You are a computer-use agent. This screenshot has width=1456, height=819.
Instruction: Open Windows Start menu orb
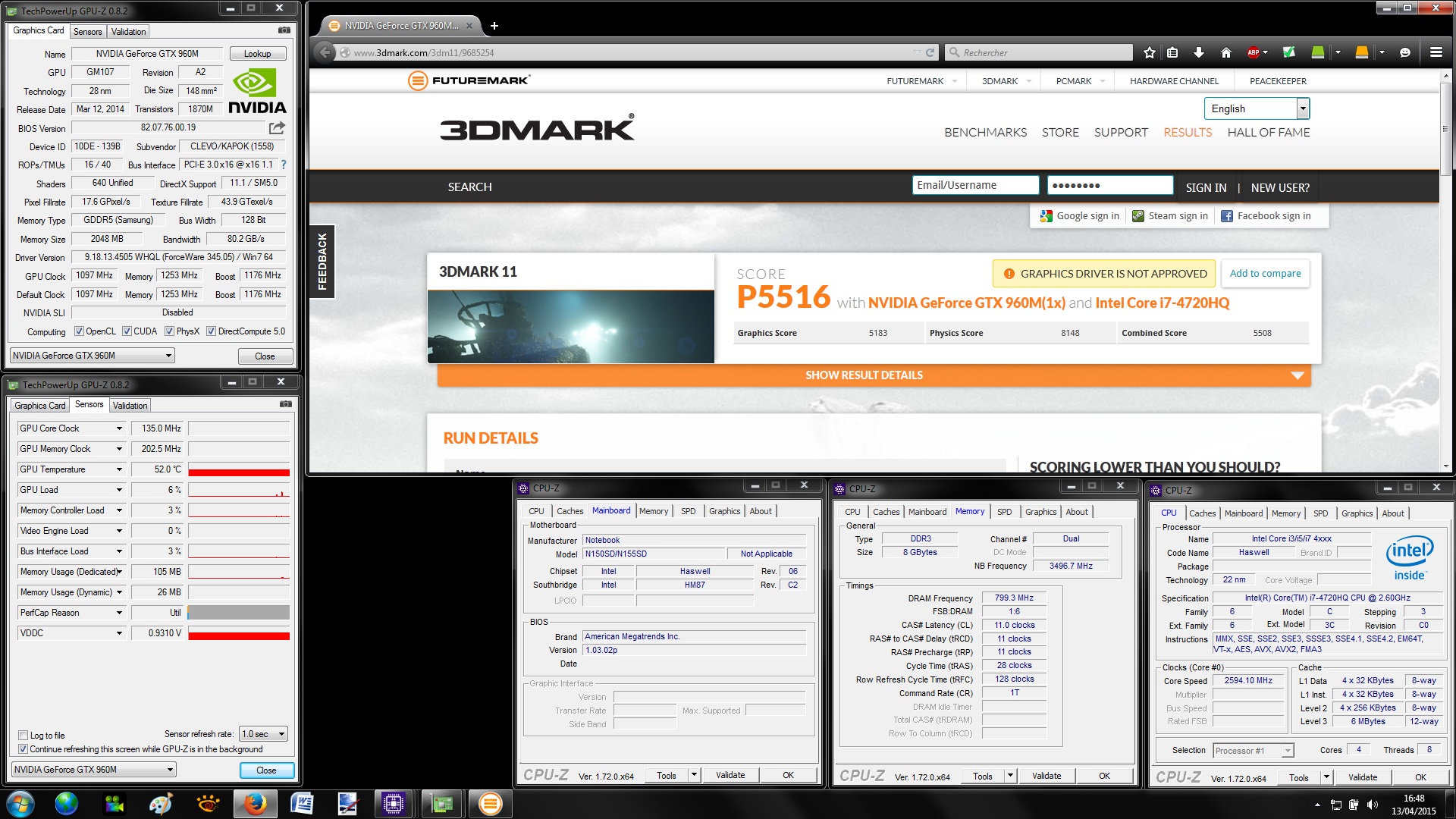pyautogui.click(x=20, y=804)
